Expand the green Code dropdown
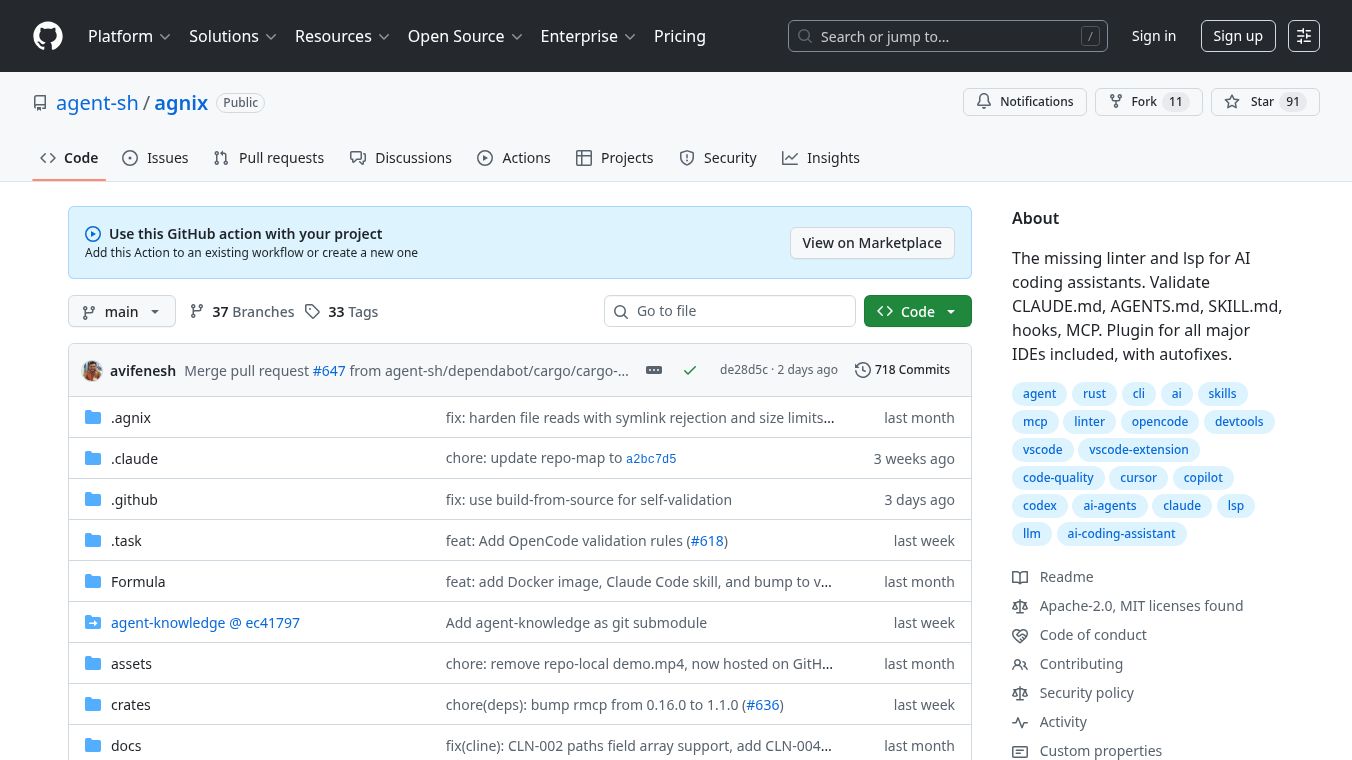 coord(917,312)
